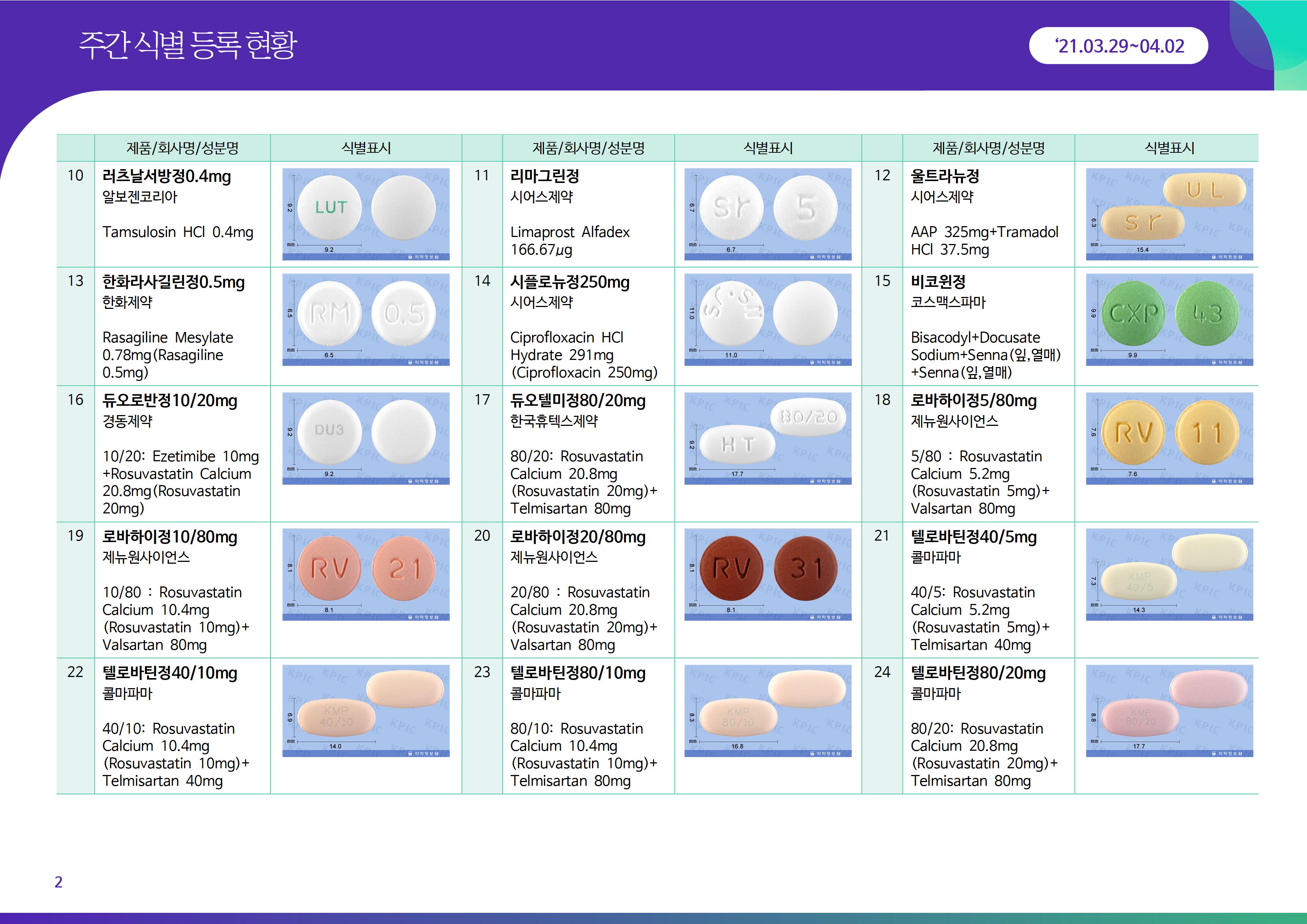Image resolution: width=1307 pixels, height=924 pixels.
Task: Select the dark red RV 31 tablet image
Action: click(x=768, y=574)
